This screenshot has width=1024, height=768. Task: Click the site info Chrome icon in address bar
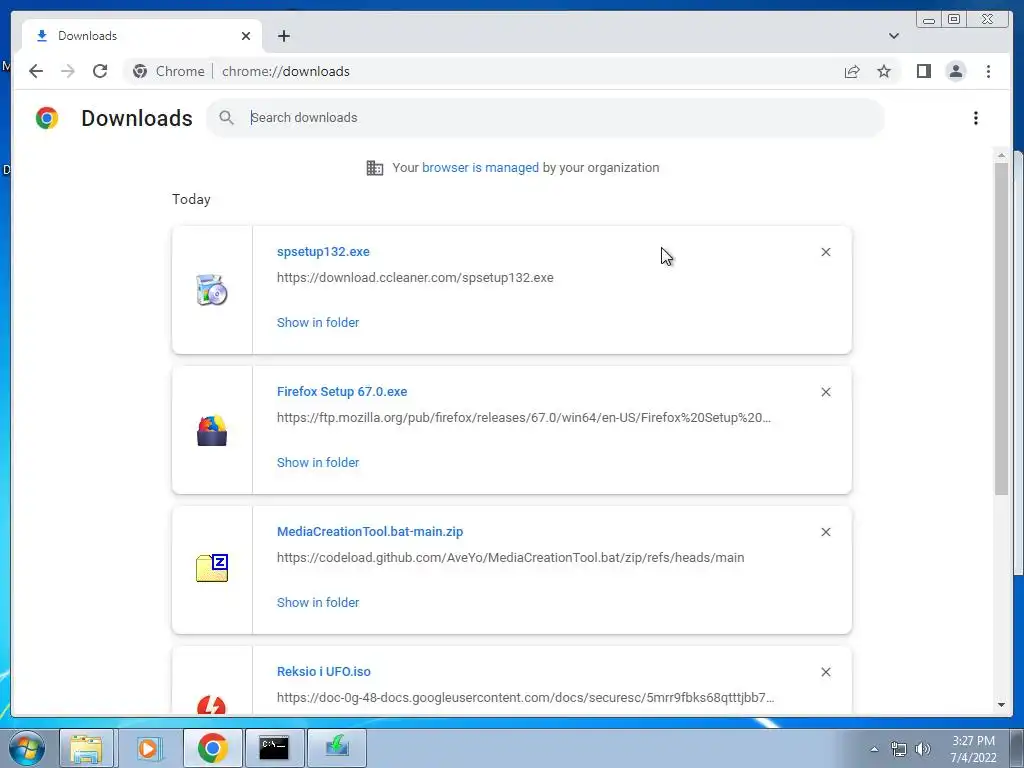(140, 71)
